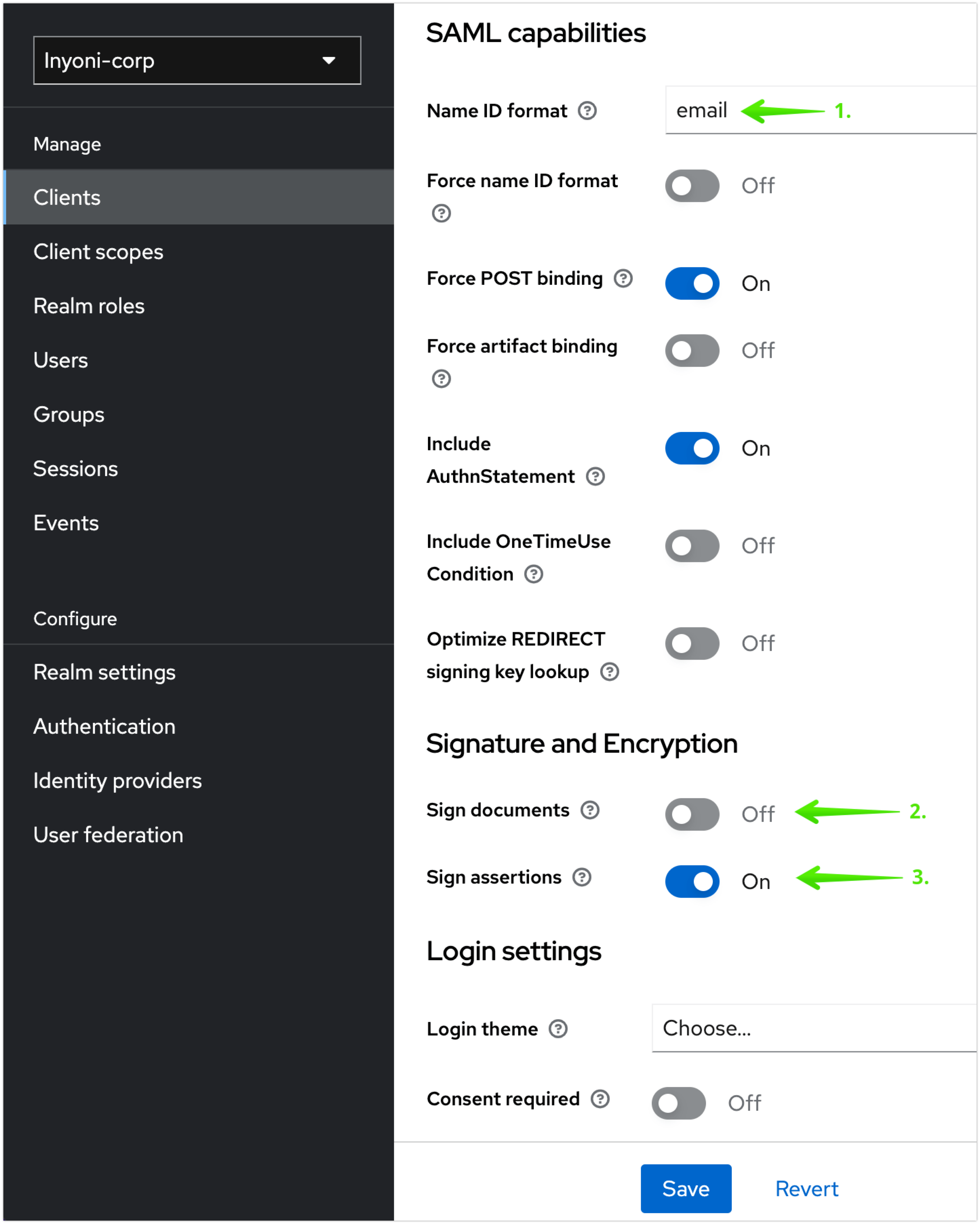Select Realm settings in the sidebar
980x1224 pixels.
coord(104,672)
